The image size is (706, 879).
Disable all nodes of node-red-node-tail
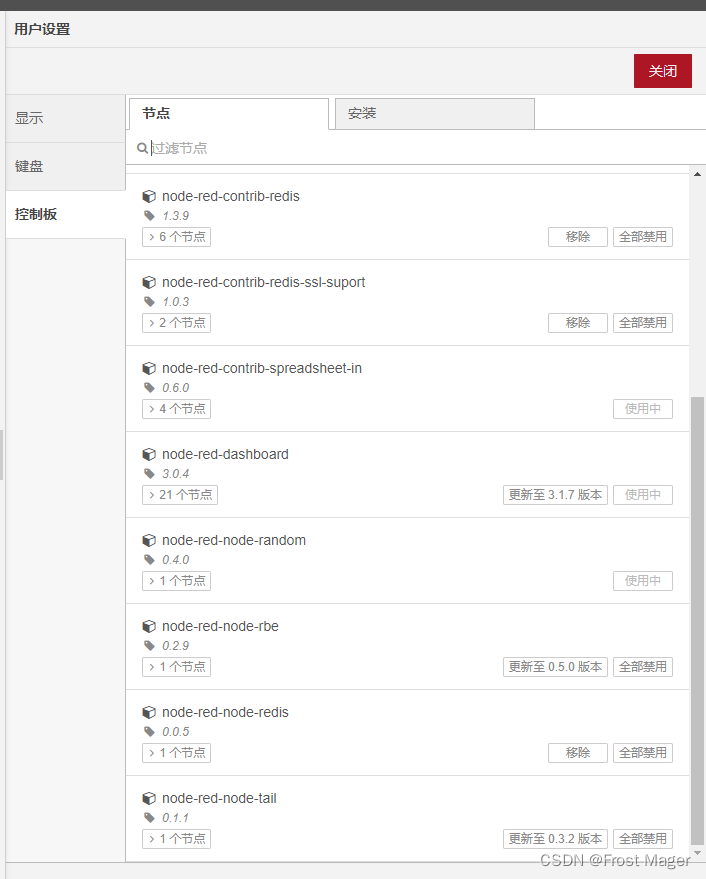643,838
